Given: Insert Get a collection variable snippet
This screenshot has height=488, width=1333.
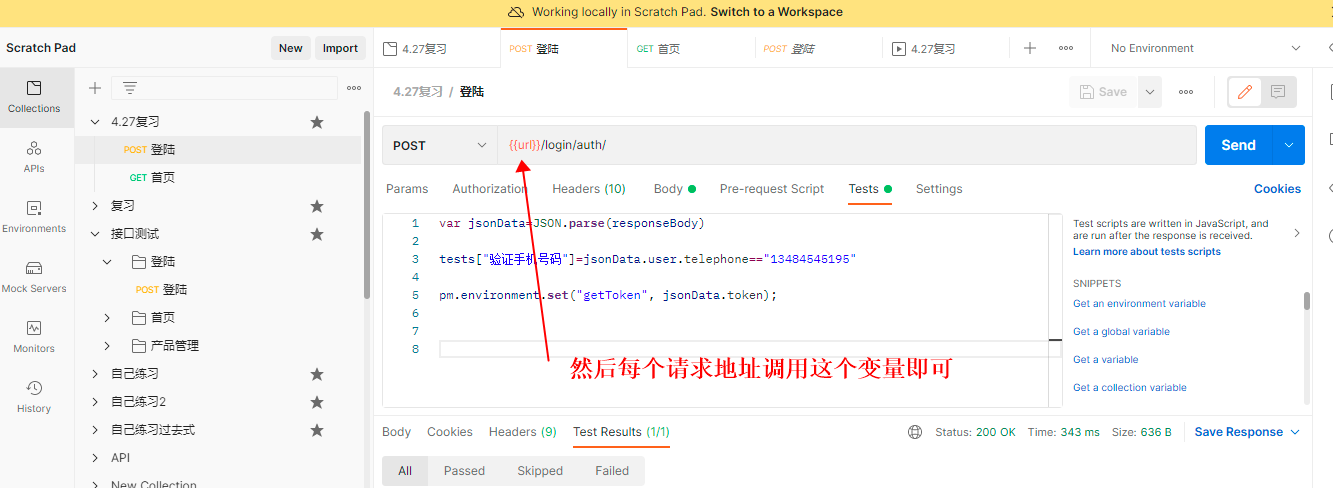Looking at the screenshot, I should [1130, 388].
